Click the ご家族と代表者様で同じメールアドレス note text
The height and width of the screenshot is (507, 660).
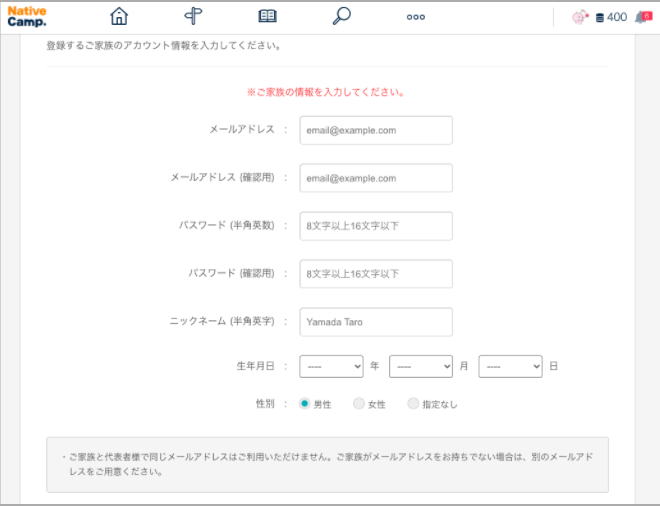click(327, 464)
